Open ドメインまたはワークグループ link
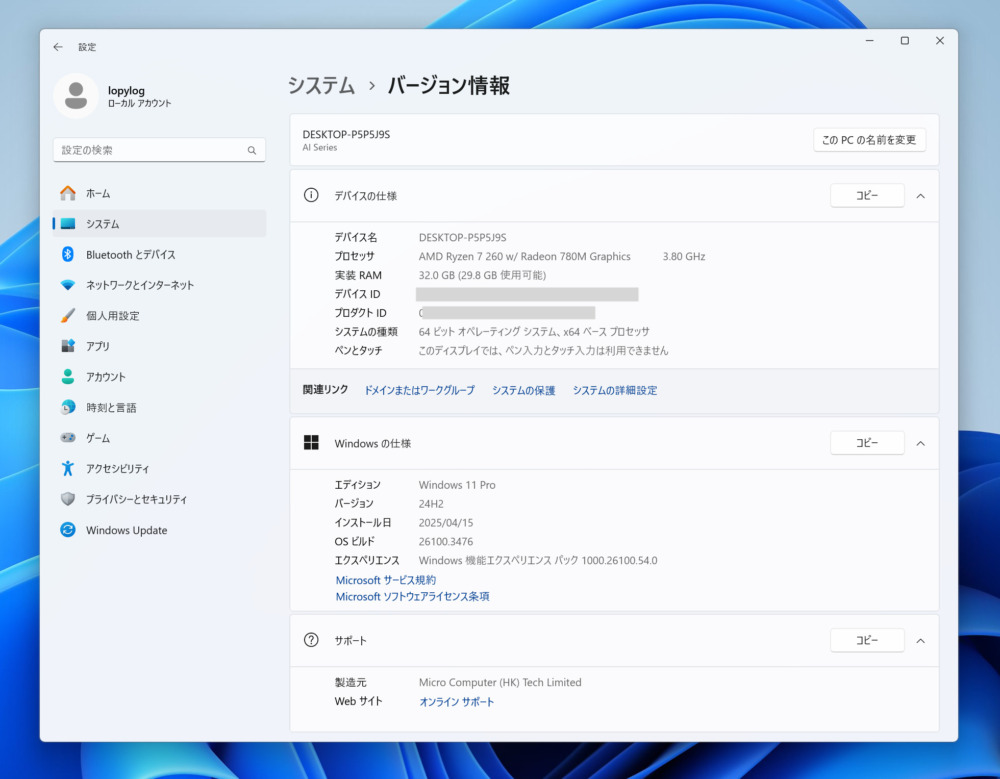This screenshot has width=1000, height=779. [419, 390]
